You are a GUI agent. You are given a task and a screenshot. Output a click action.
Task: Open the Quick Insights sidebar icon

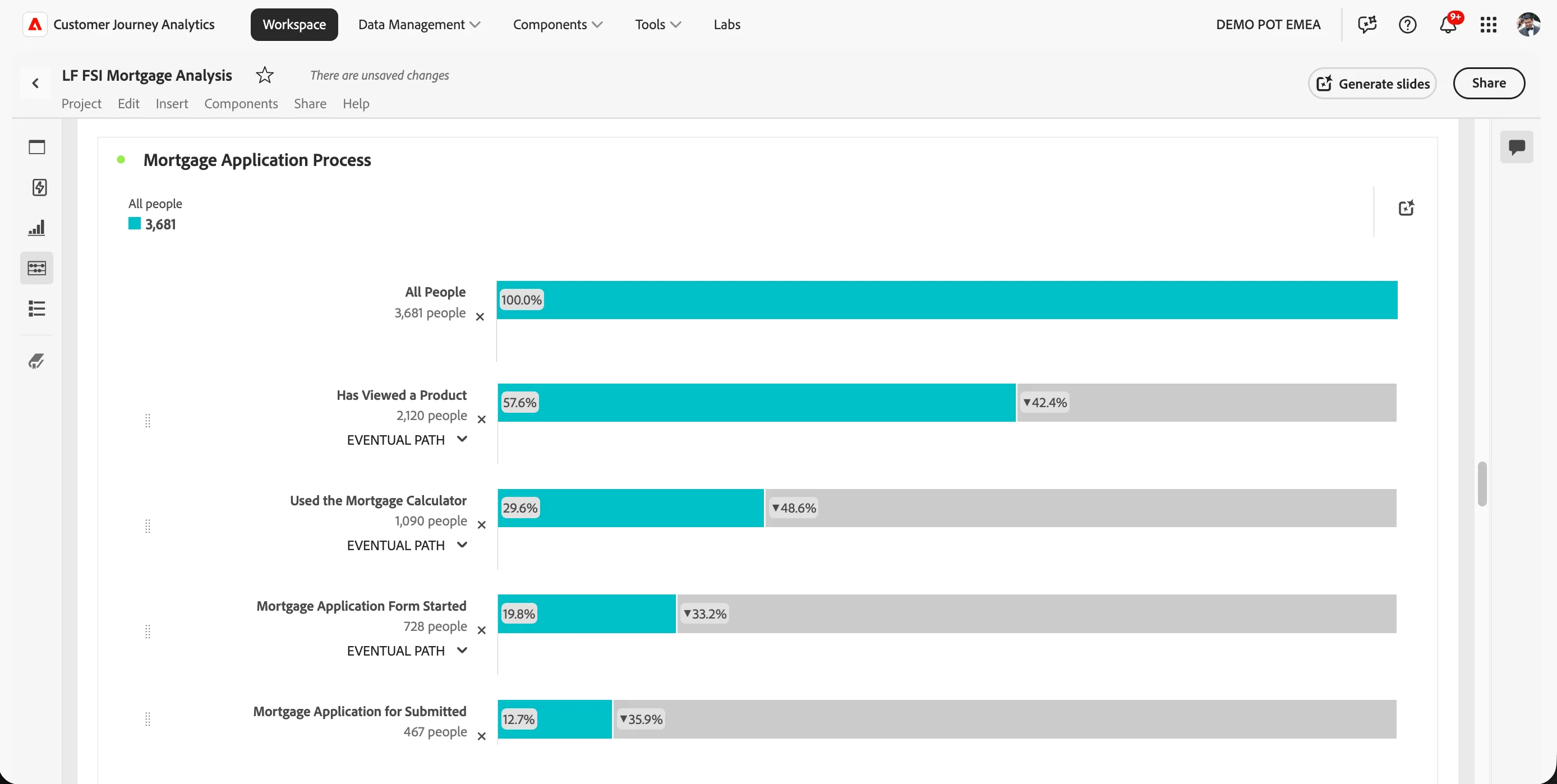(39, 187)
